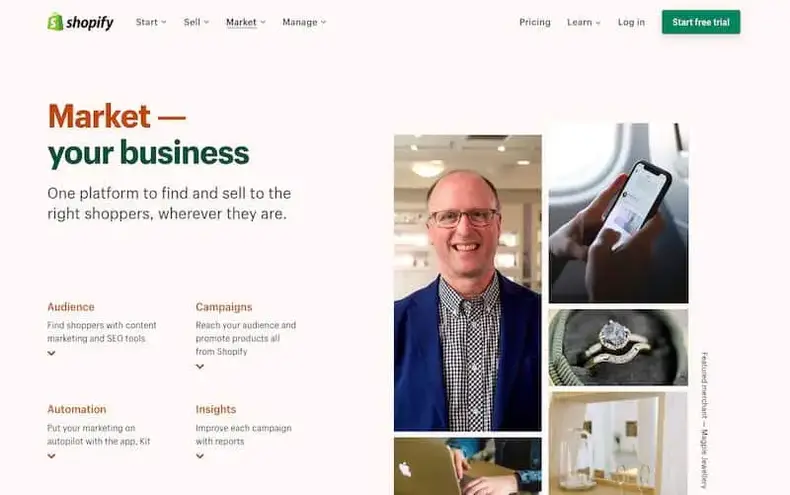The image size is (790, 495).
Task: Open the Market navigation menu
Action: pyautogui.click(x=245, y=22)
